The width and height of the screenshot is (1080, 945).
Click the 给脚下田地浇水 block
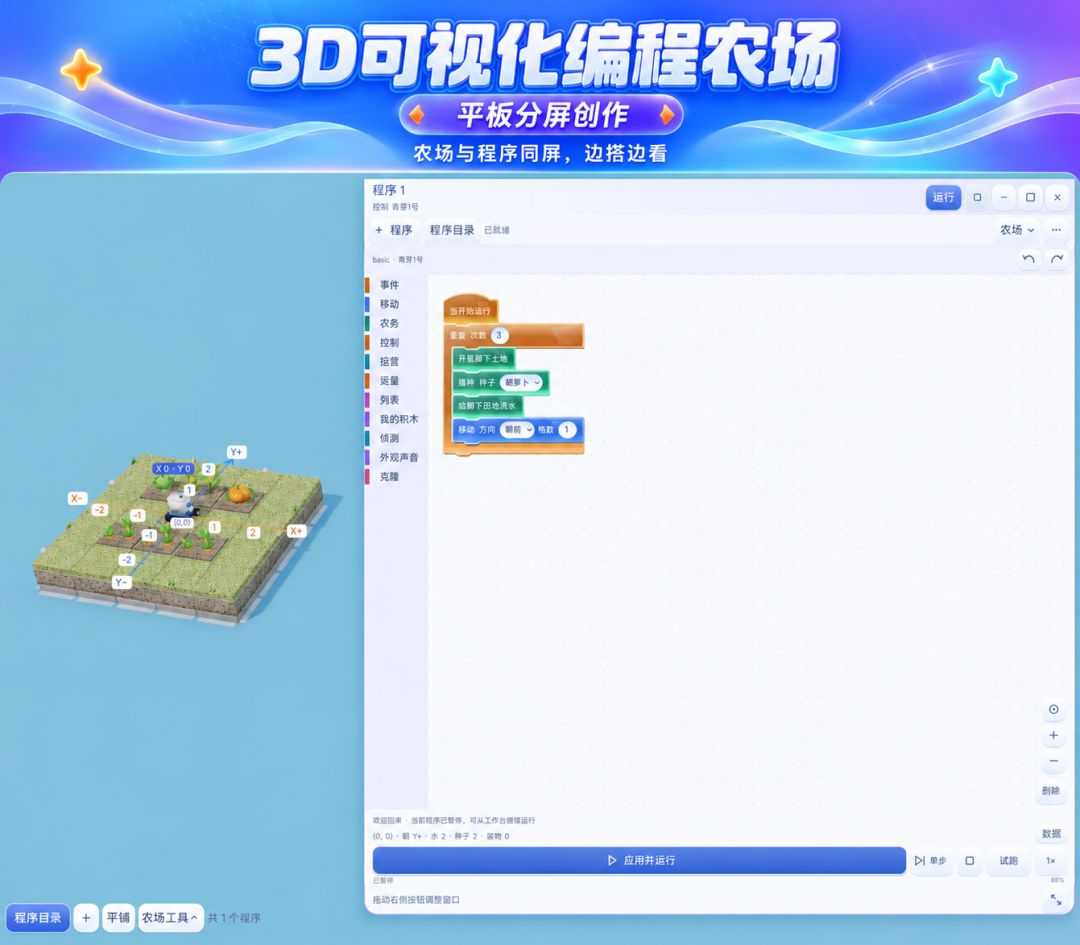(487, 406)
